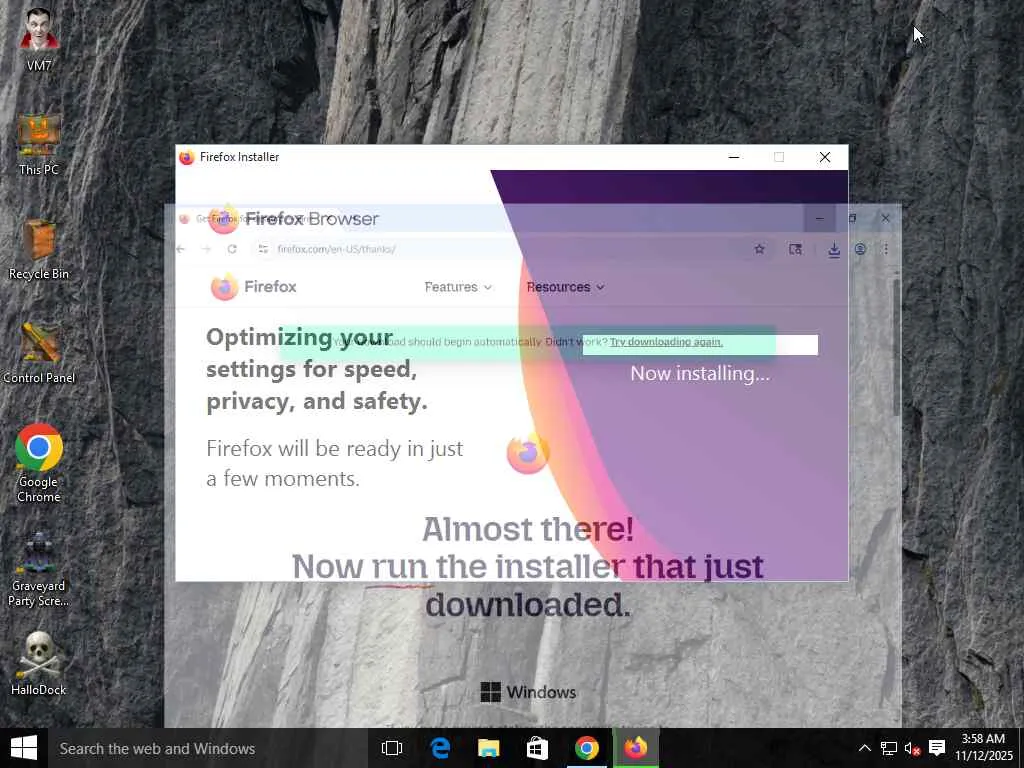Open the Recycle Bin icon
1024x768 pixels.
[39, 249]
